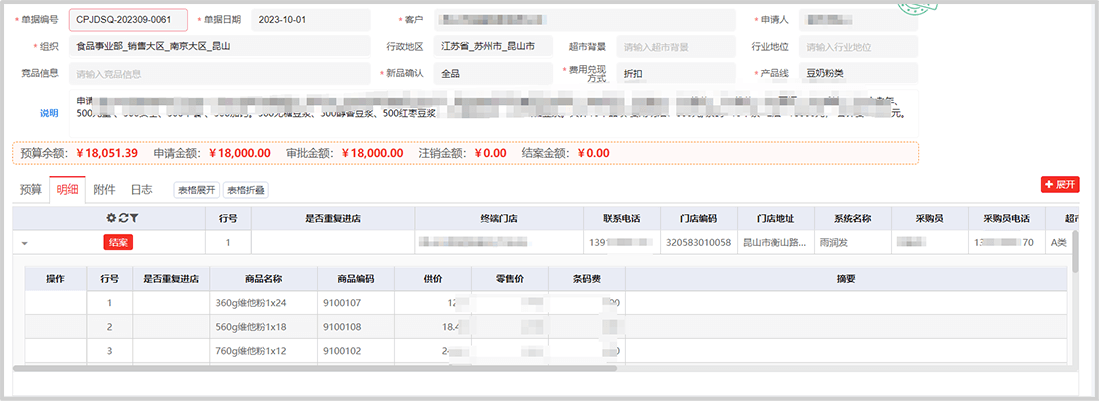
Task: Click the refresh icon in table header
Action: click(123, 217)
